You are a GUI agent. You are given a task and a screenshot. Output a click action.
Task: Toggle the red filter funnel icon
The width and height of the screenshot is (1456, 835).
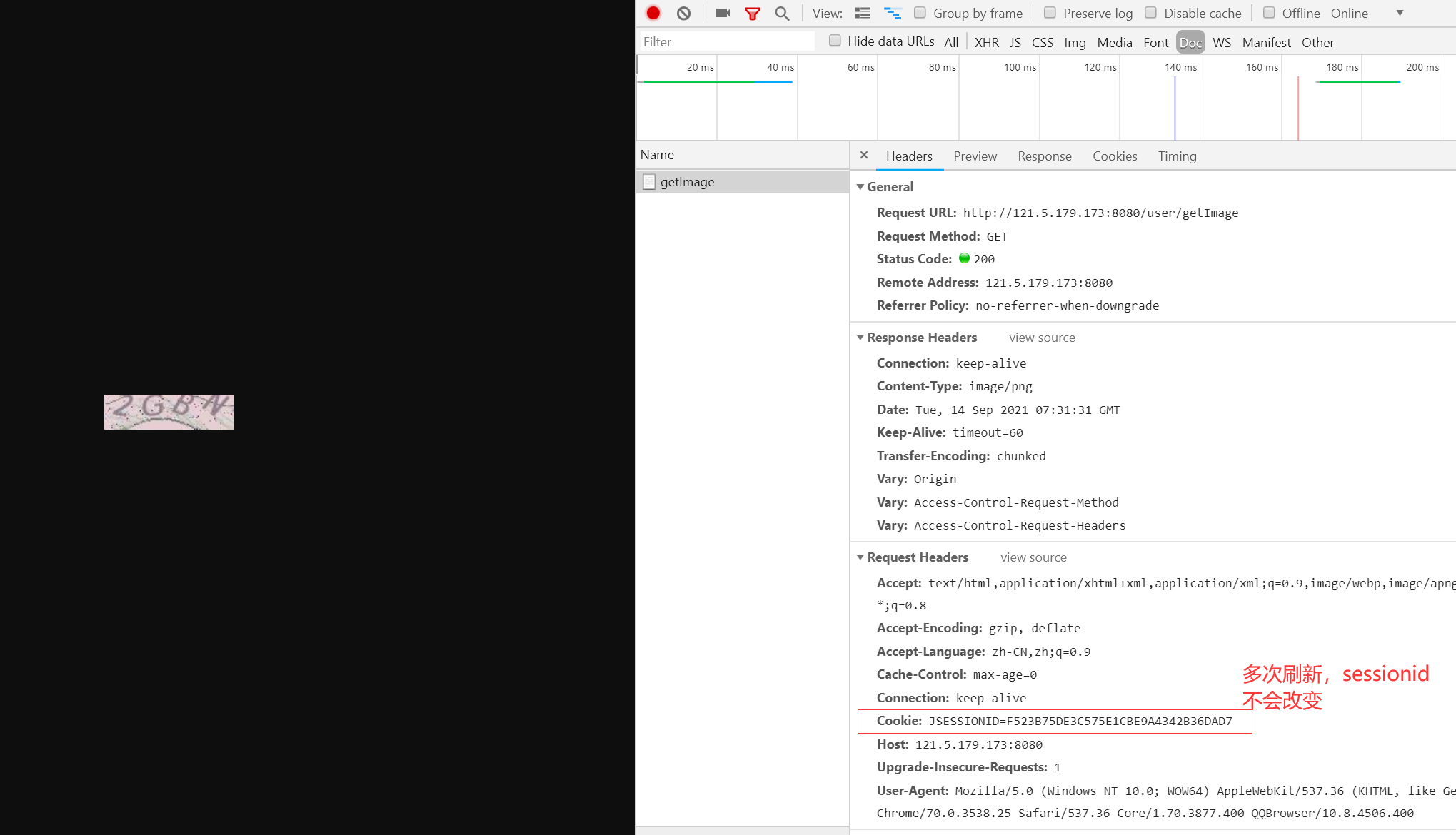pos(753,13)
